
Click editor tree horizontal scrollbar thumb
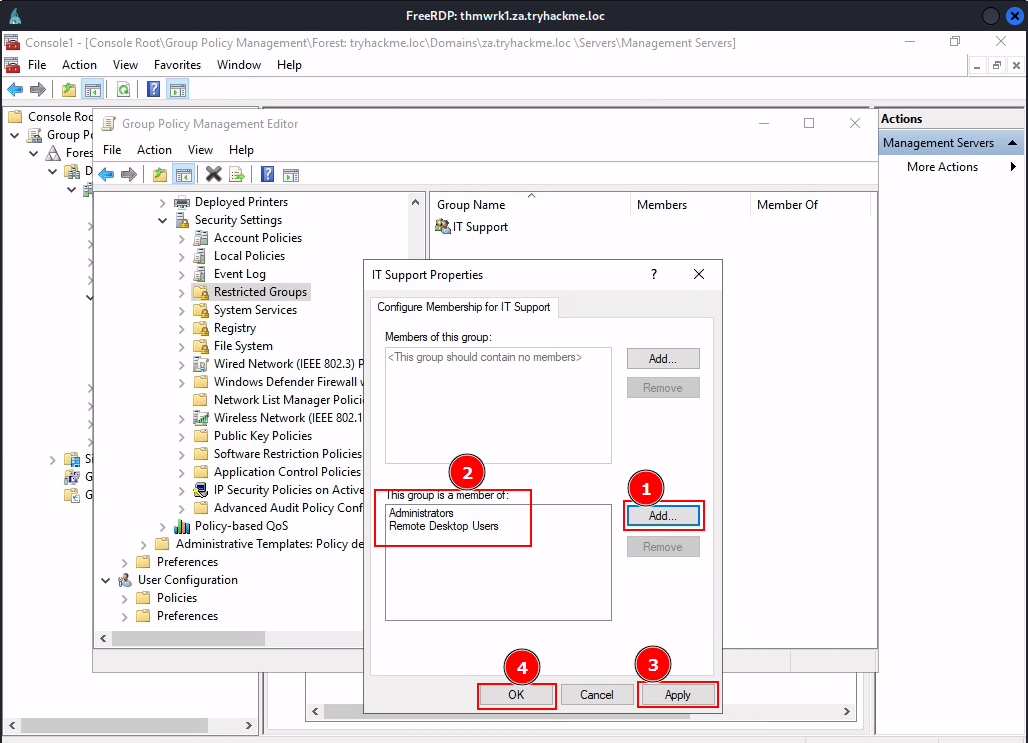188,638
